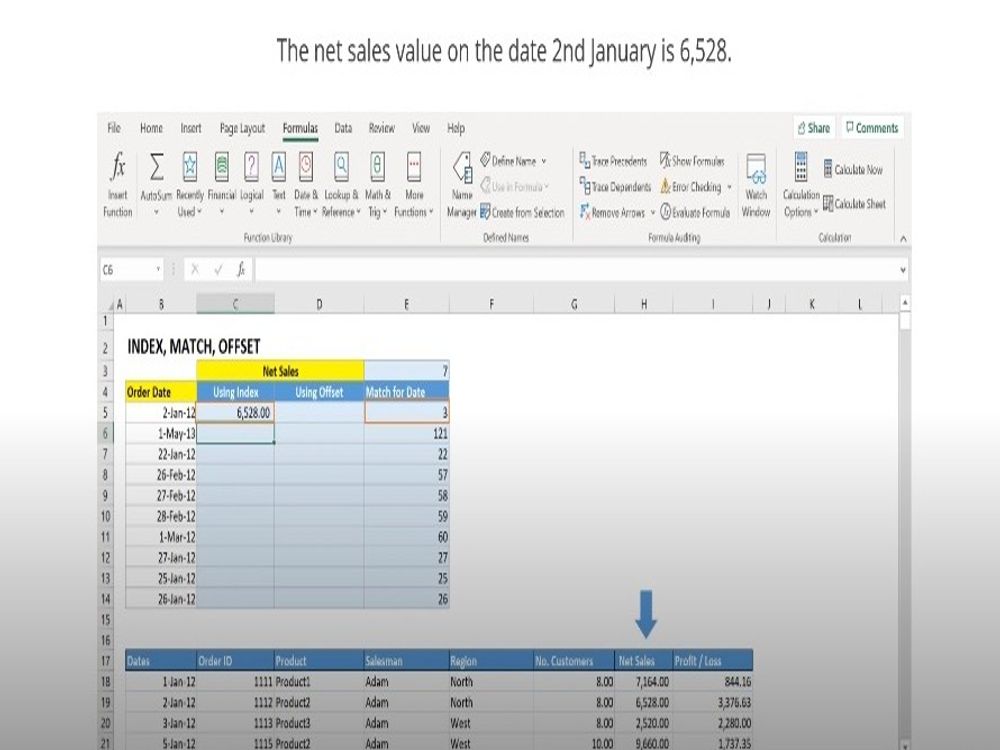Click Calculate Now
The height and width of the screenshot is (750, 1000).
point(853,169)
